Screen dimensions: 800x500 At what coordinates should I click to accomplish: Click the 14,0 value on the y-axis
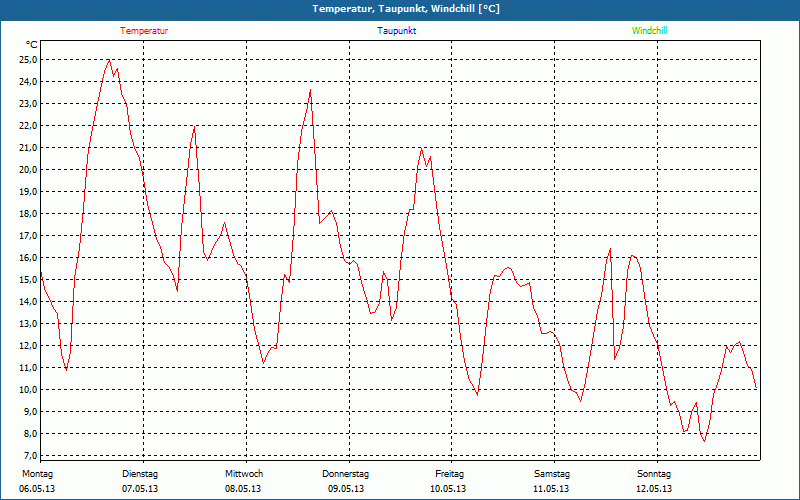point(28,302)
